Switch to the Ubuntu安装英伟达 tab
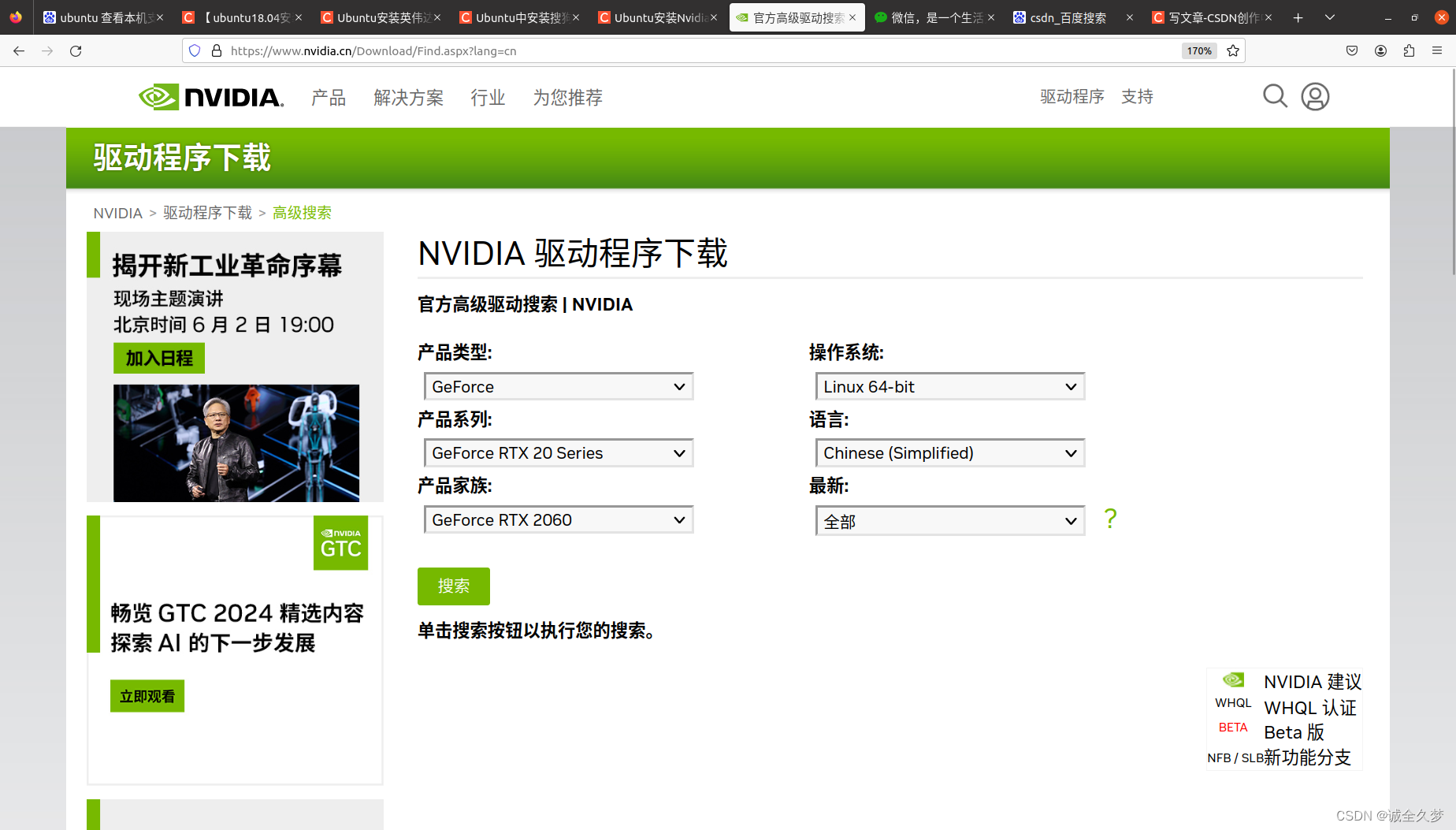 tap(379, 17)
